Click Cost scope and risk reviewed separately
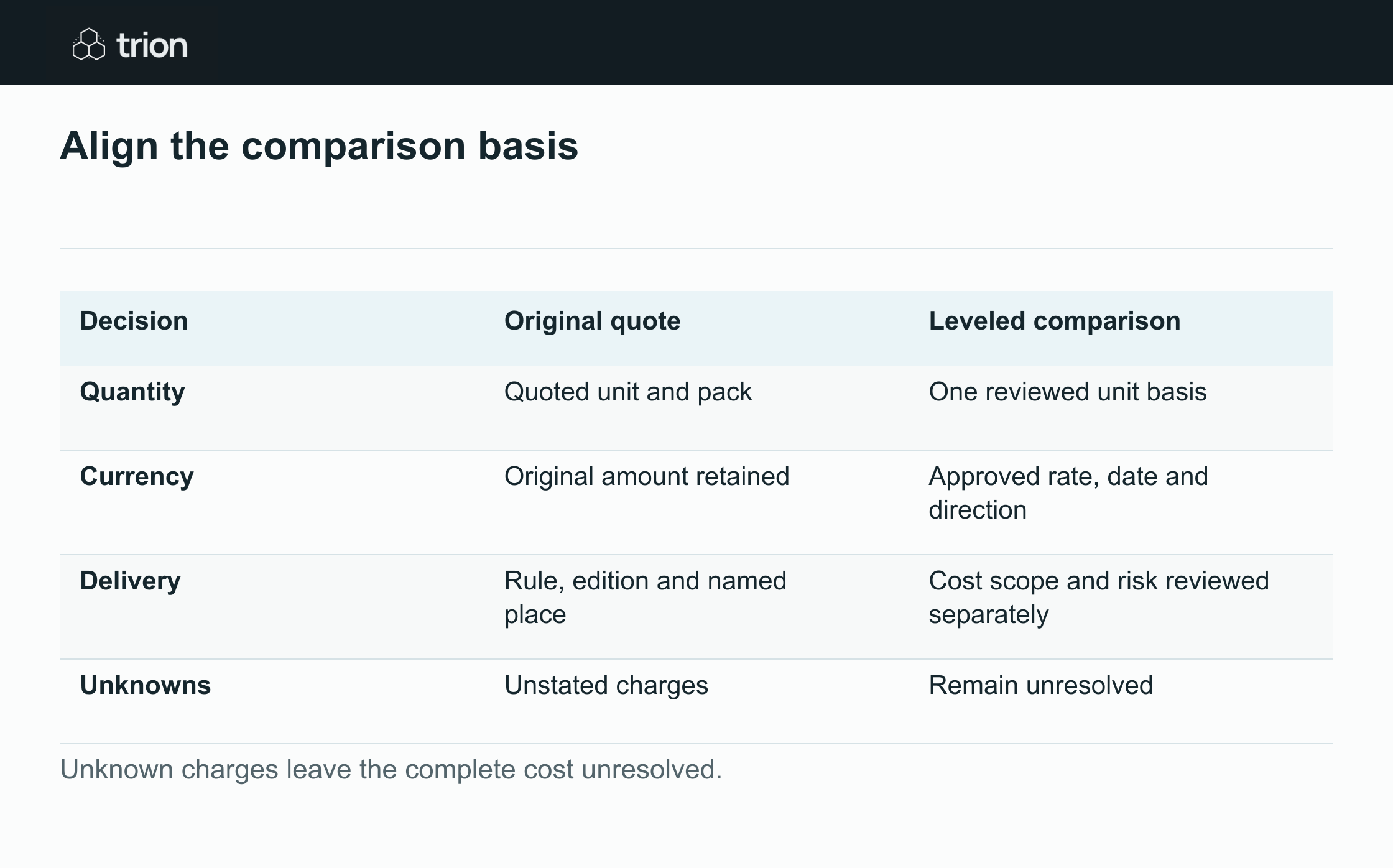The height and width of the screenshot is (868, 1393). [x=1099, y=598]
